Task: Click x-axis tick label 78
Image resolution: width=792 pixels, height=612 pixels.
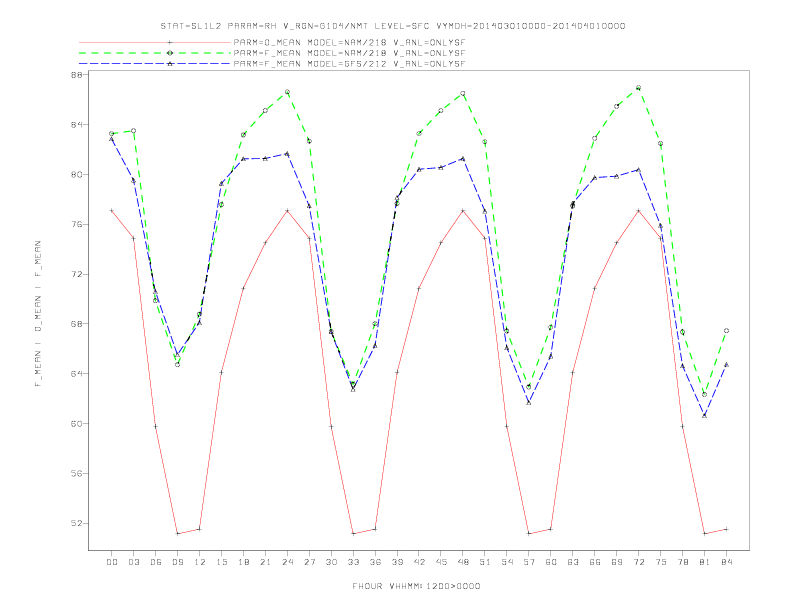Action: click(x=683, y=562)
